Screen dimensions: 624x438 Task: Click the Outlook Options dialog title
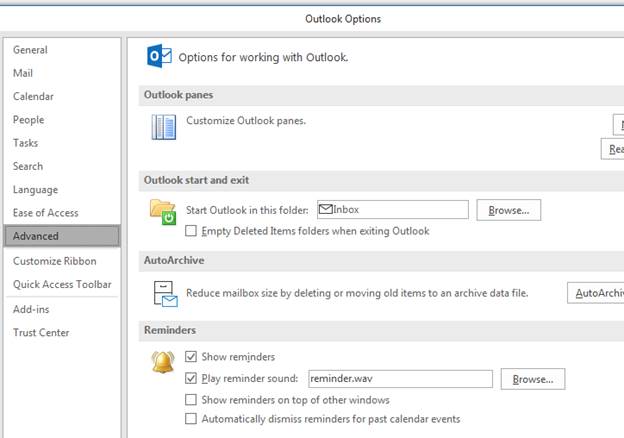tap(343, 19)
